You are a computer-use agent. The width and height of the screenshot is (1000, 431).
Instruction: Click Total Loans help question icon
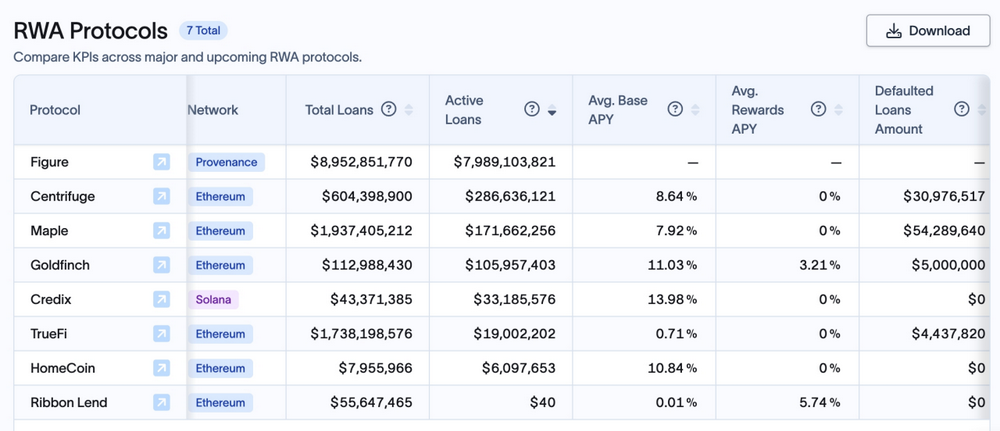[389, 110]
